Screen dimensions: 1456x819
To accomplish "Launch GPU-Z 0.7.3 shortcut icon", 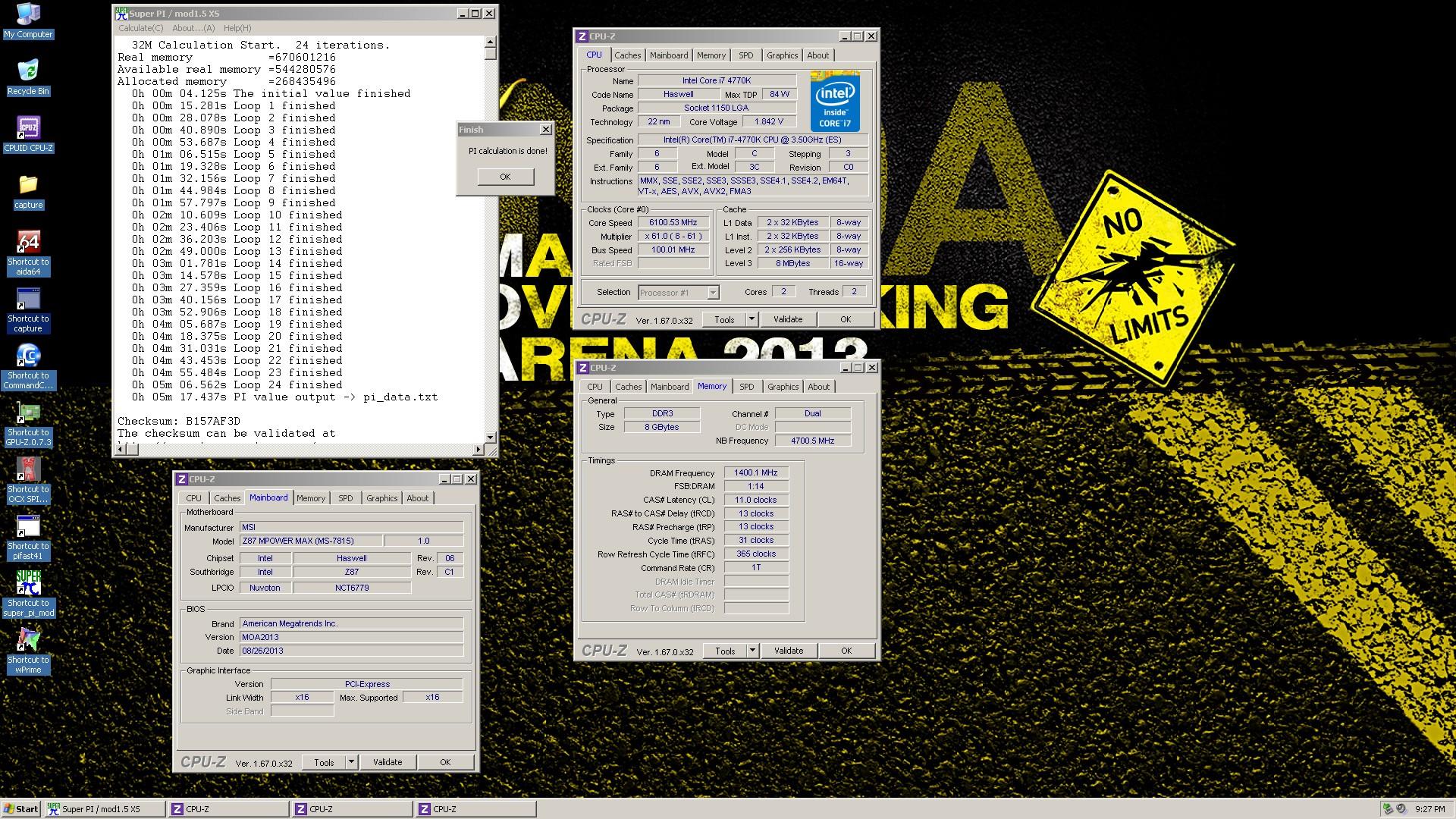I will pyautogui.click(x=28, y=423).
